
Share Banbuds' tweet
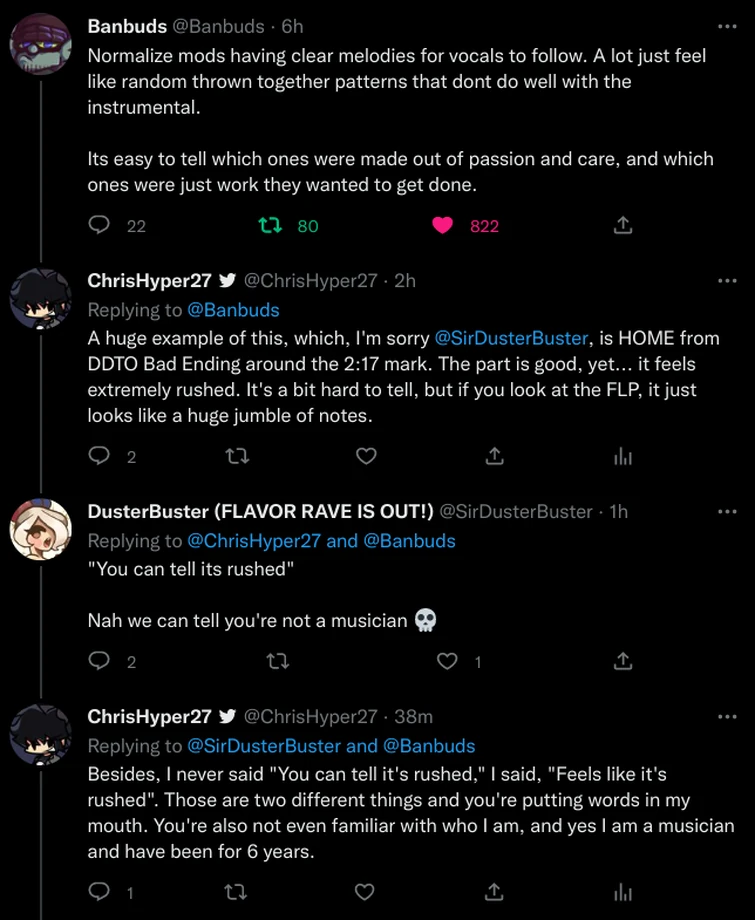622,226
